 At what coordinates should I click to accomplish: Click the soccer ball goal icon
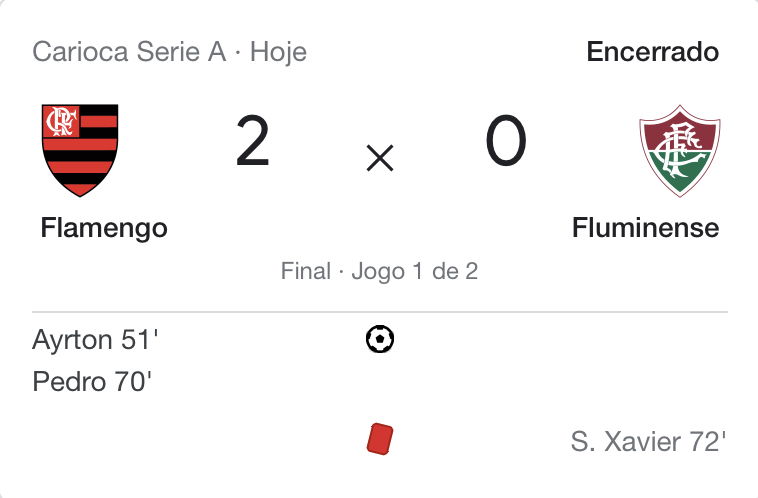tap(380, 339)
